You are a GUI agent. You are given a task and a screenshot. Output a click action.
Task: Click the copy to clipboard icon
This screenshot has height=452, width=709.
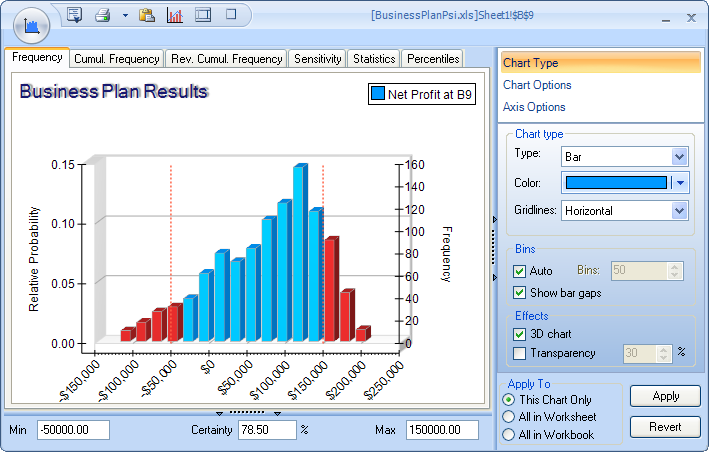(147, 15)
